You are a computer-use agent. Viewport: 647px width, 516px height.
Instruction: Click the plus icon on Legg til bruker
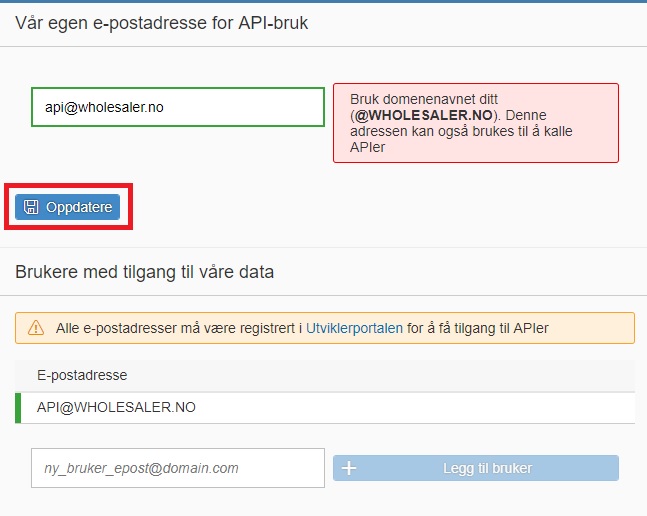(350, 468)
